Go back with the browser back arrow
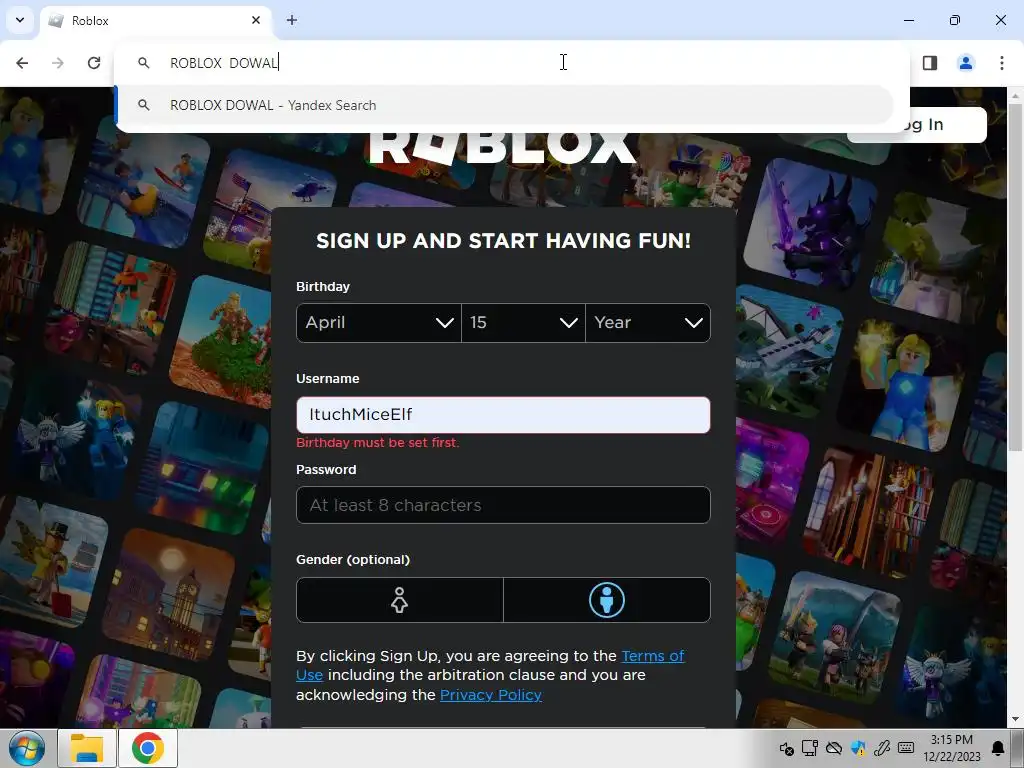The height and width of the screenshot is (768, 1024). pos(22,63)
